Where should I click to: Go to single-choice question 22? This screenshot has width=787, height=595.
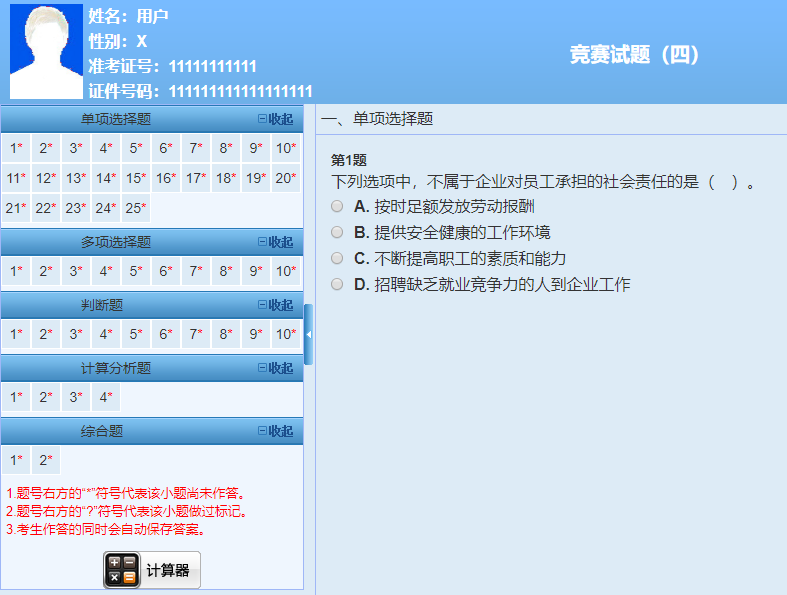[x=46, y=208]
